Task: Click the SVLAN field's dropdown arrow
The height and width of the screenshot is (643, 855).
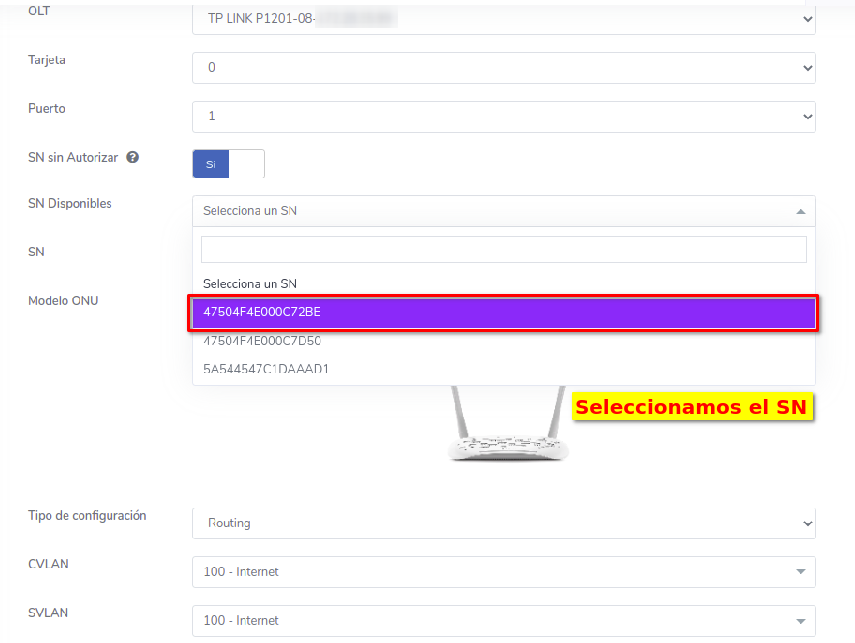Action: click(x=800, y=621)
